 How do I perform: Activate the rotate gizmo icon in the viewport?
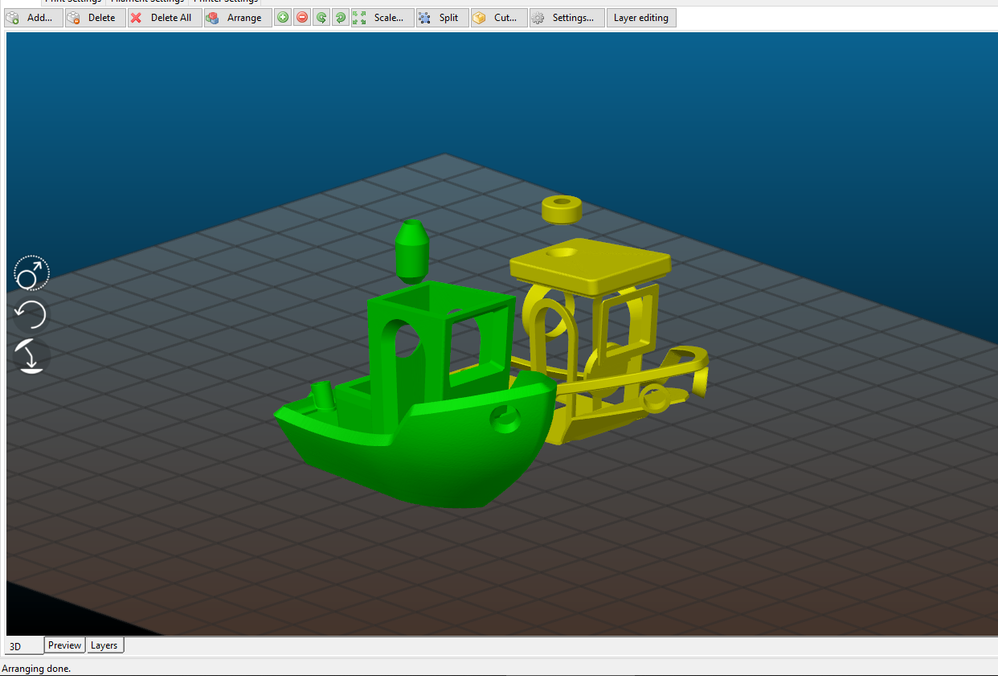[31, 314]
